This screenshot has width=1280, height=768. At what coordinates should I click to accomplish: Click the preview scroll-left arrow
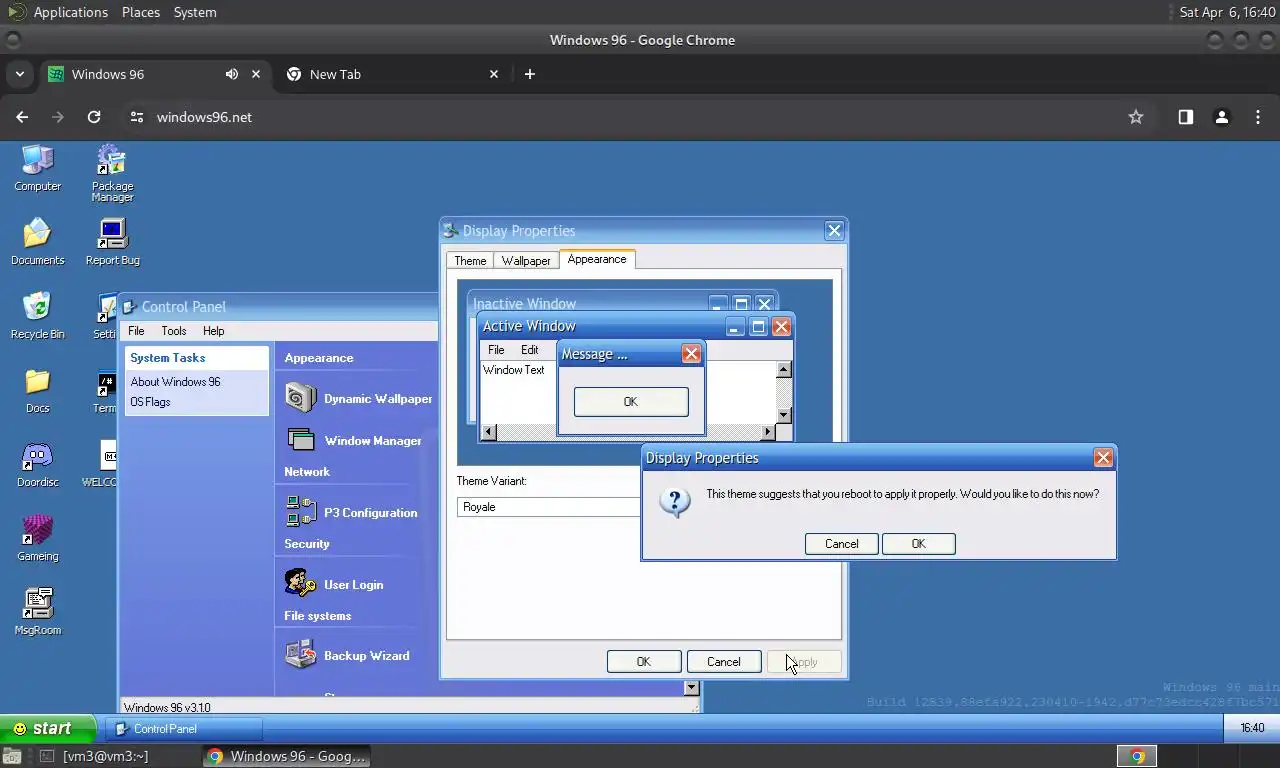[489, 432]
